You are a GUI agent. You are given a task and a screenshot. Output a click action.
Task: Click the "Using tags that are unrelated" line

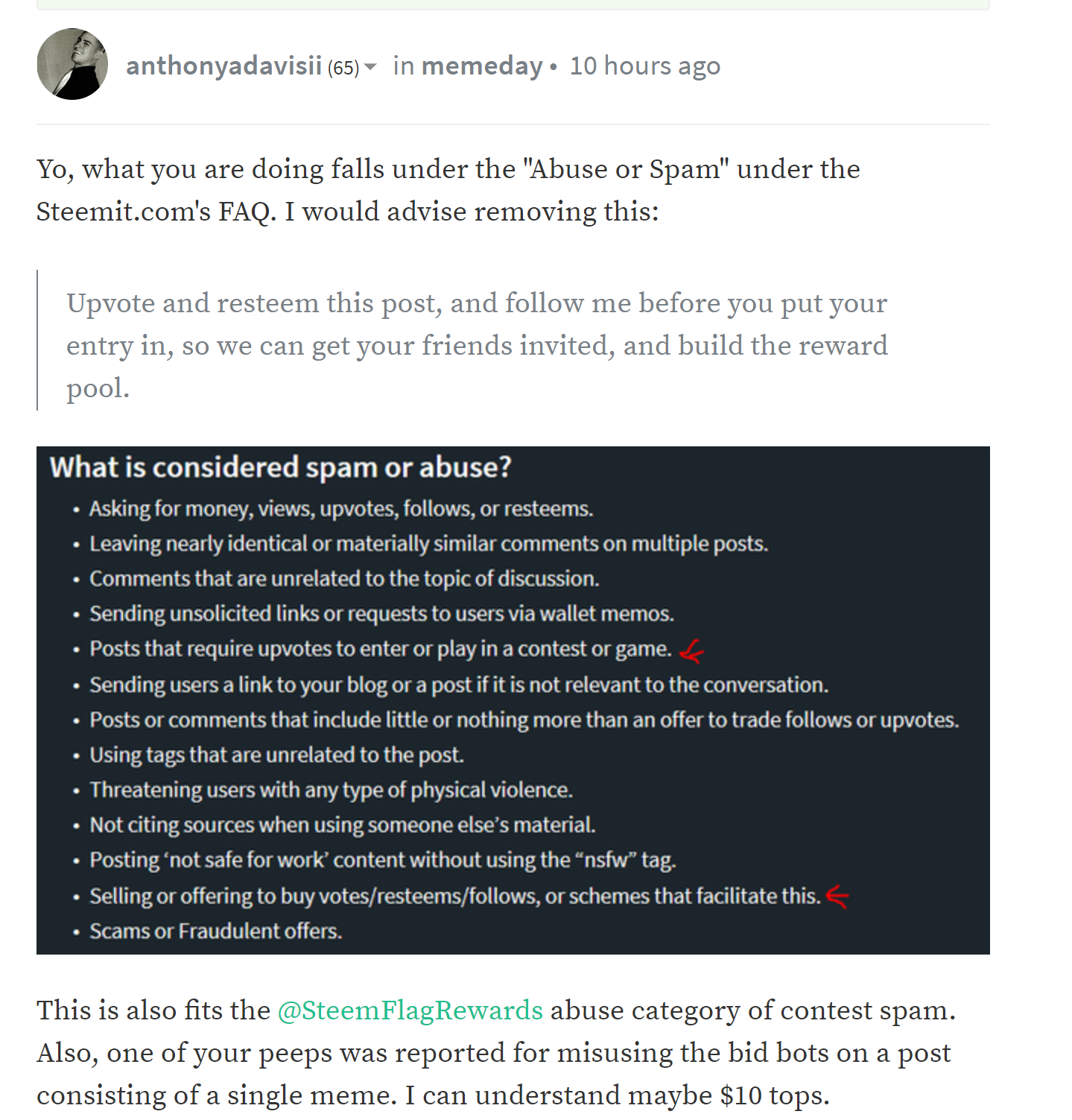click(276, 755)
